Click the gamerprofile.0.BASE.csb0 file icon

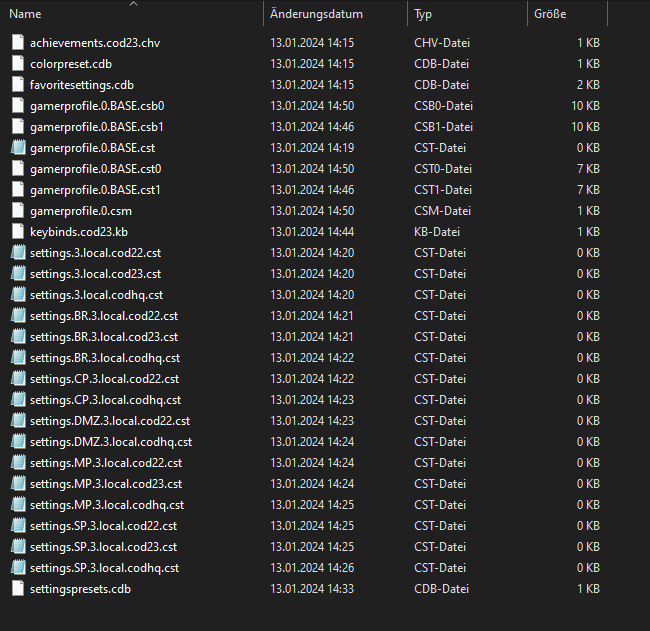pyautogui.click(x=18, y=106)
